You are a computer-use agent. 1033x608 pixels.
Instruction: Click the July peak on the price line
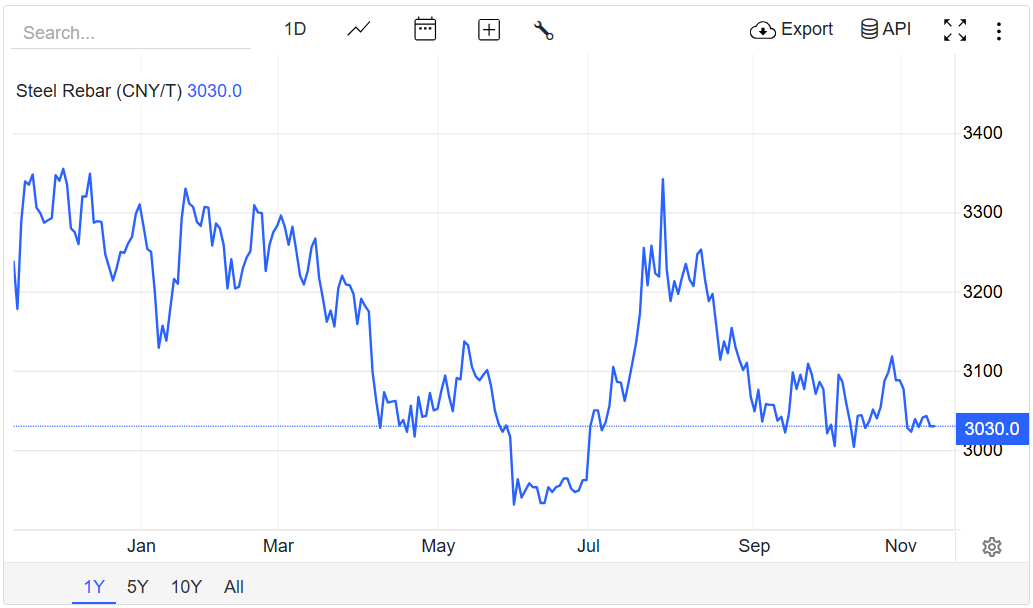662,181
